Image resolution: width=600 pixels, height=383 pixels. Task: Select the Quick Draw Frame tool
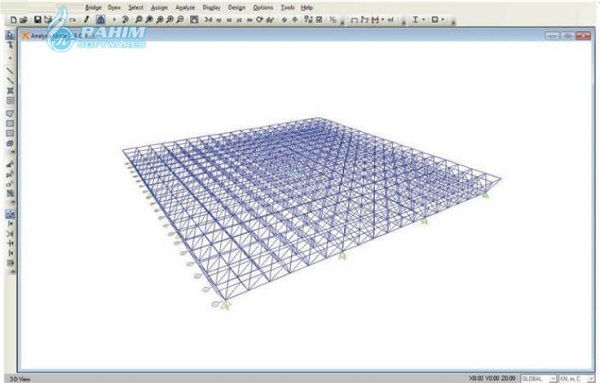[10, 81]
